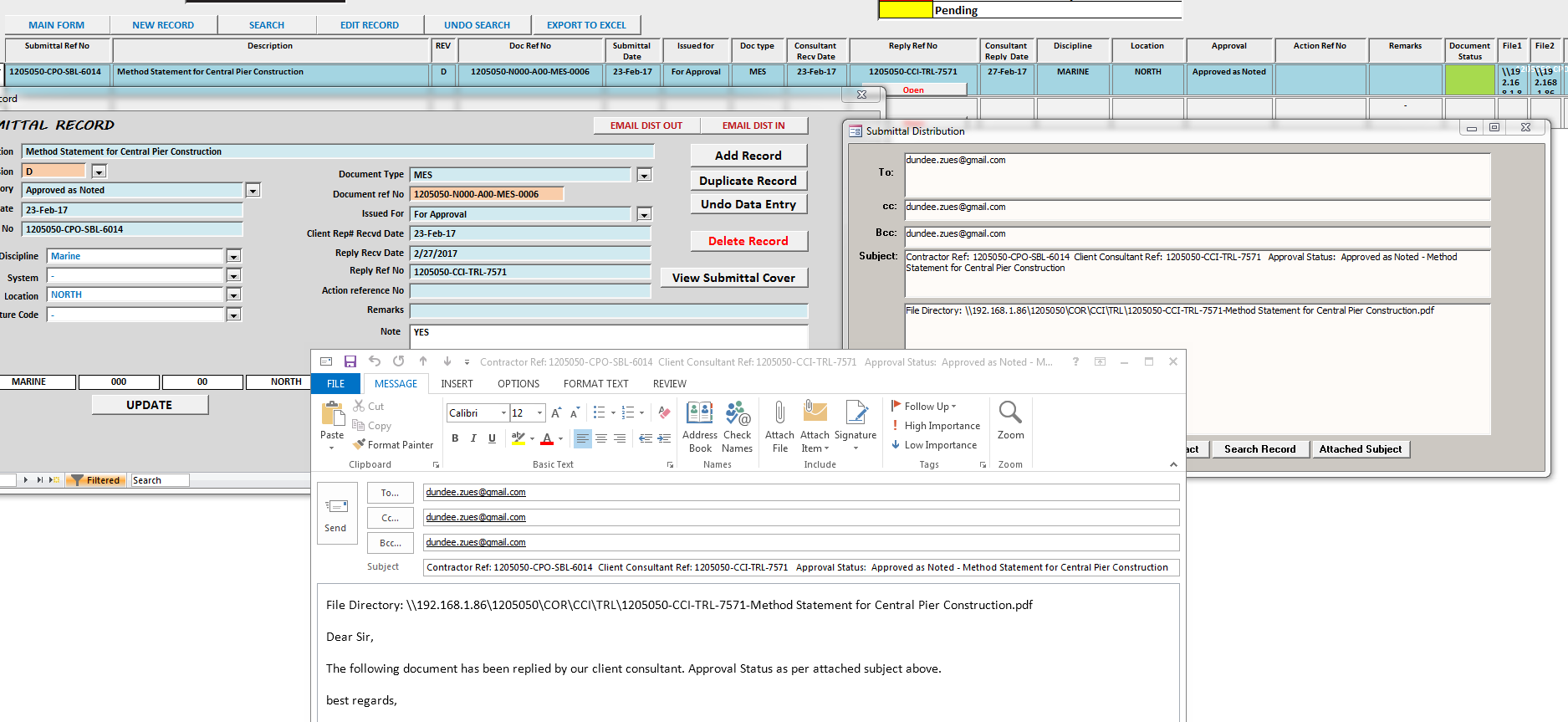Toggle bold text formatting

pos(455,438)
